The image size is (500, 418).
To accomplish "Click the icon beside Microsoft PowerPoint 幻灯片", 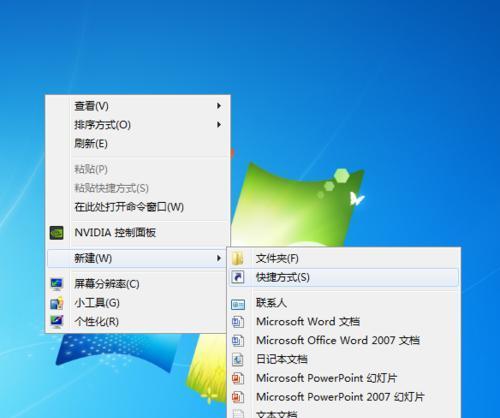I will click(x=238, y=378).
